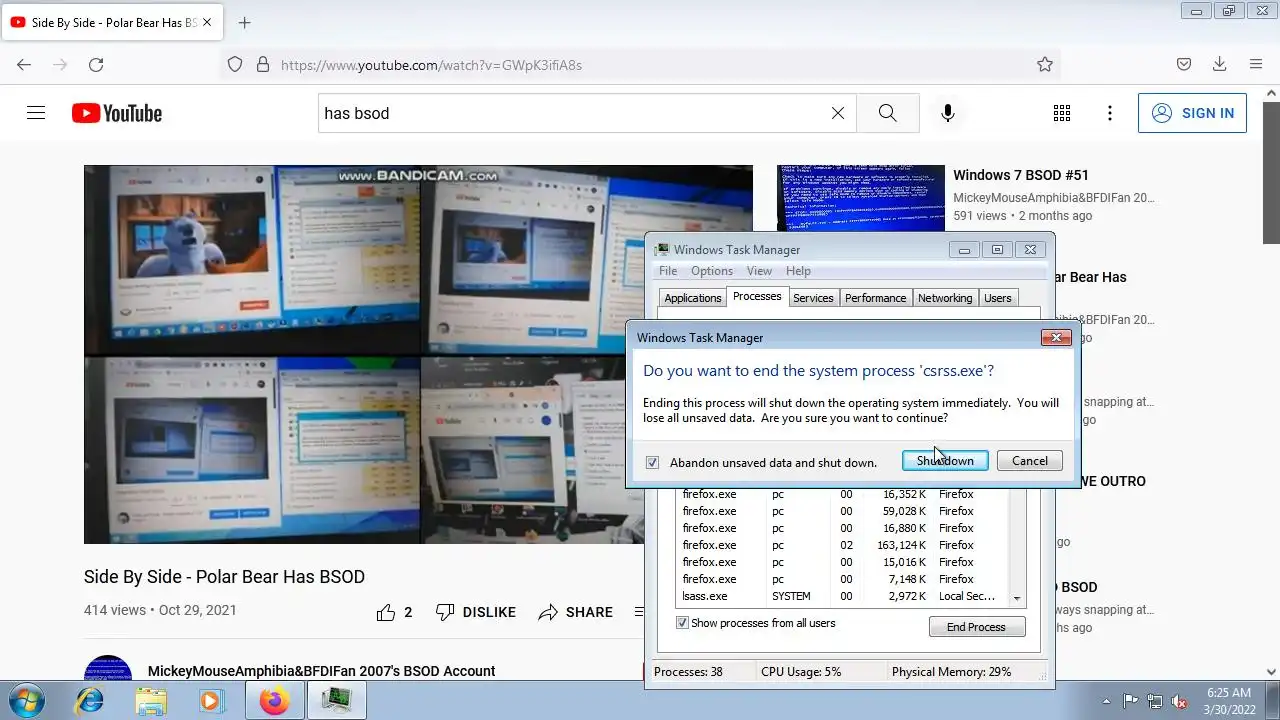Open the uploader's channel name link
Image resolution: width=1280 pixels, height=720 pixels.
click(321, 671)
